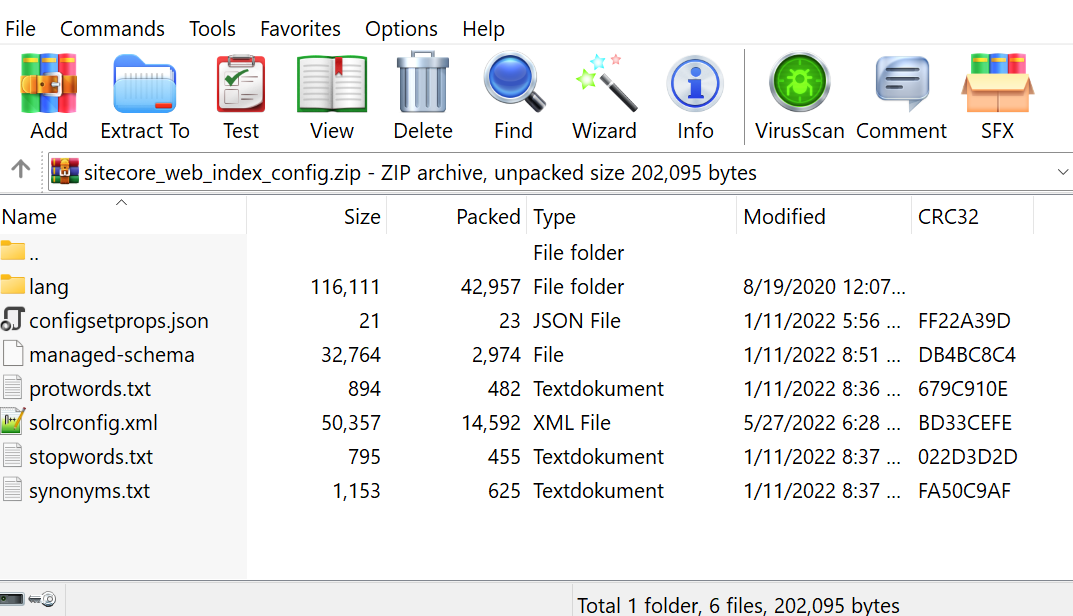This screenshot has width=1073, height=616.
Task: Select solrconfig.xml file
Action: coord(93,423)
